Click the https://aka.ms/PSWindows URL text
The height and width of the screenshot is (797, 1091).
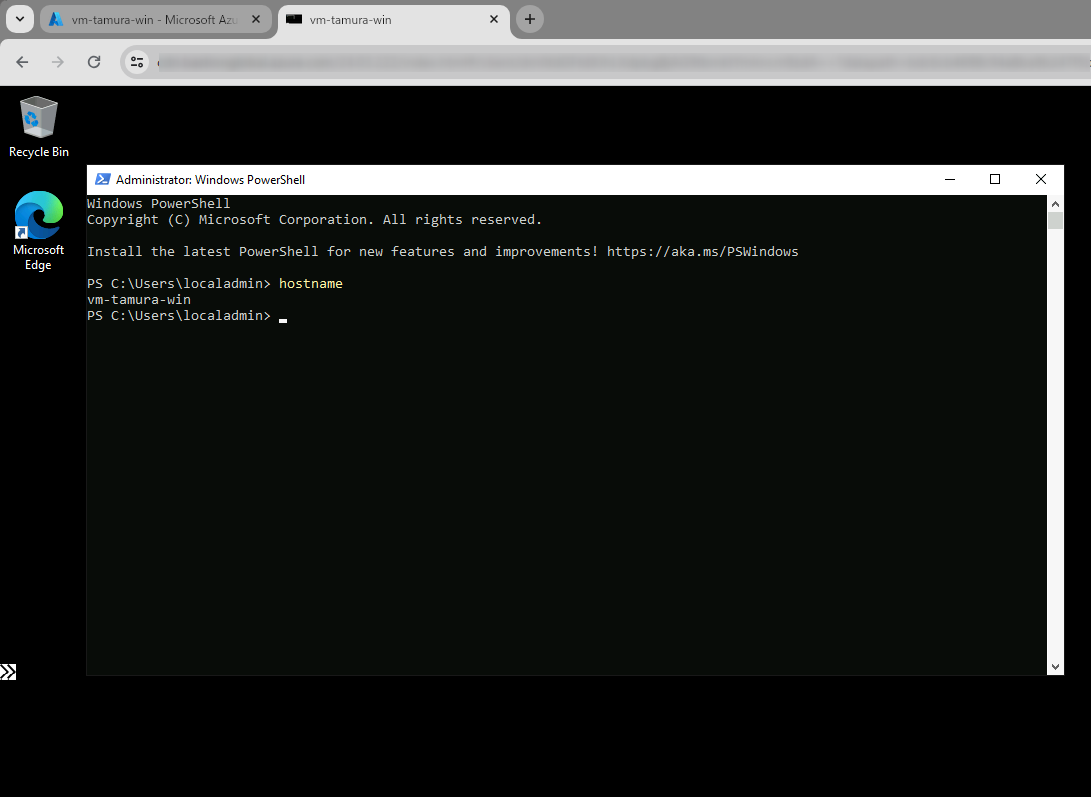point(702,251)
